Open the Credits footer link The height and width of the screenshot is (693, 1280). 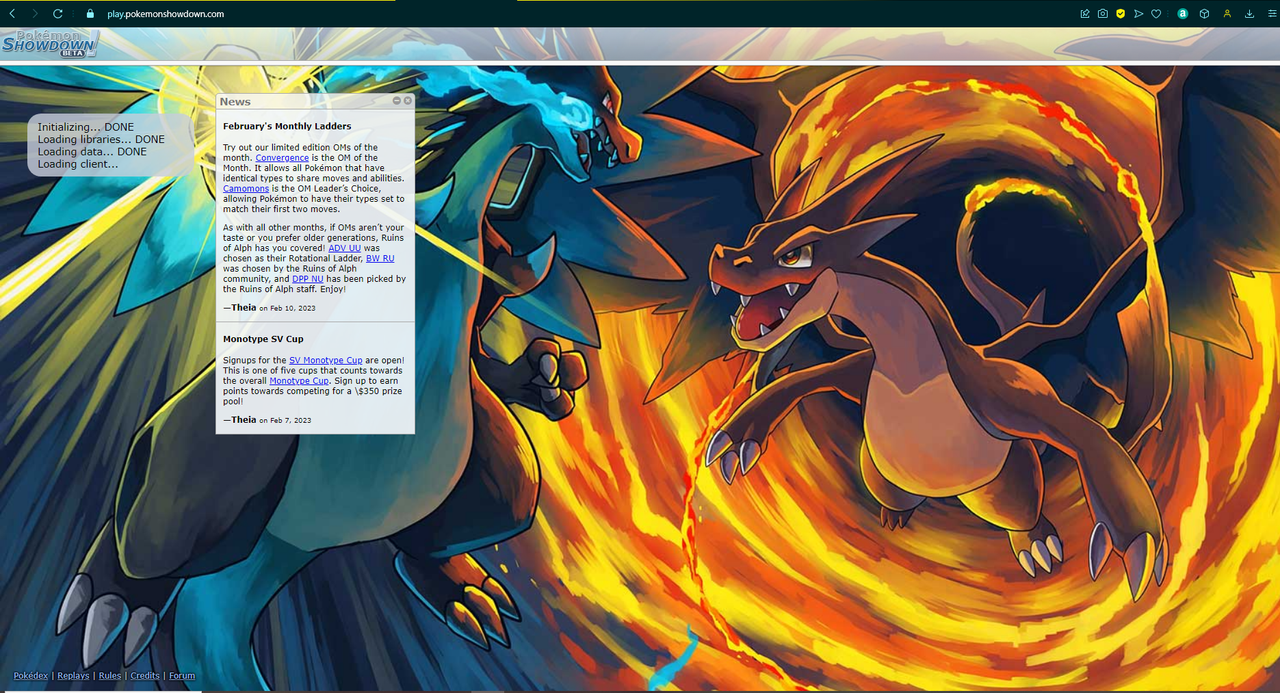(145, 676)
